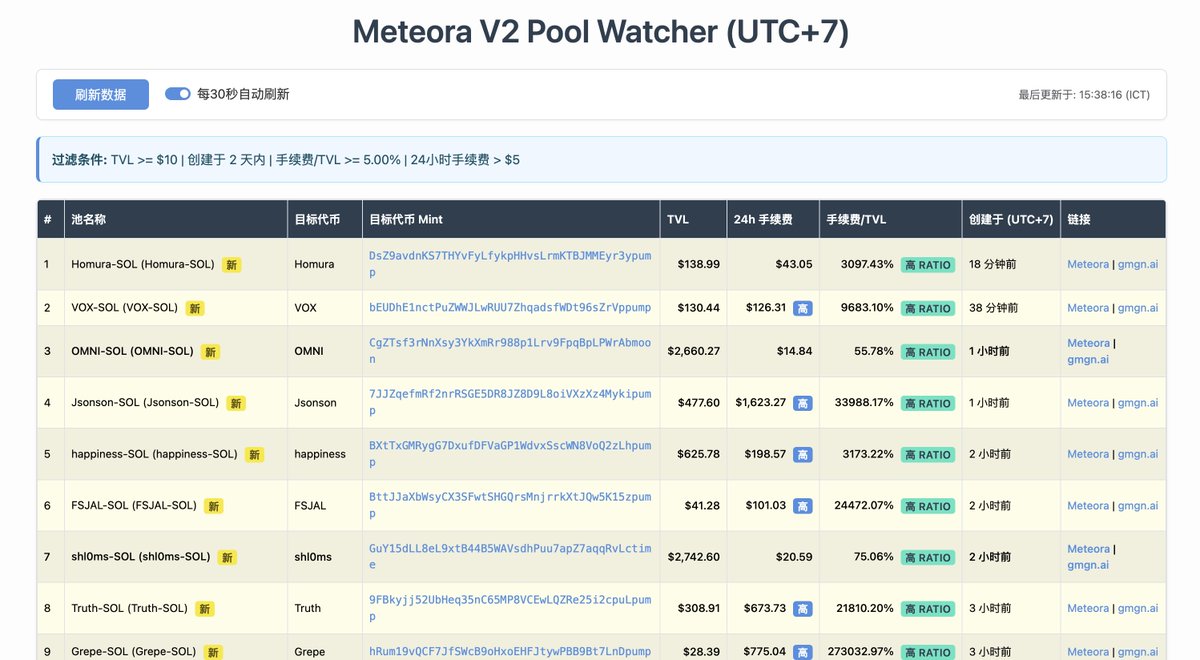Click the OMNI mint address CgZTsf3rNnXsy3...
Image resolution: width=1200 pixels, height=660 pixels.
pyautogui.click(x=510, y=350)
